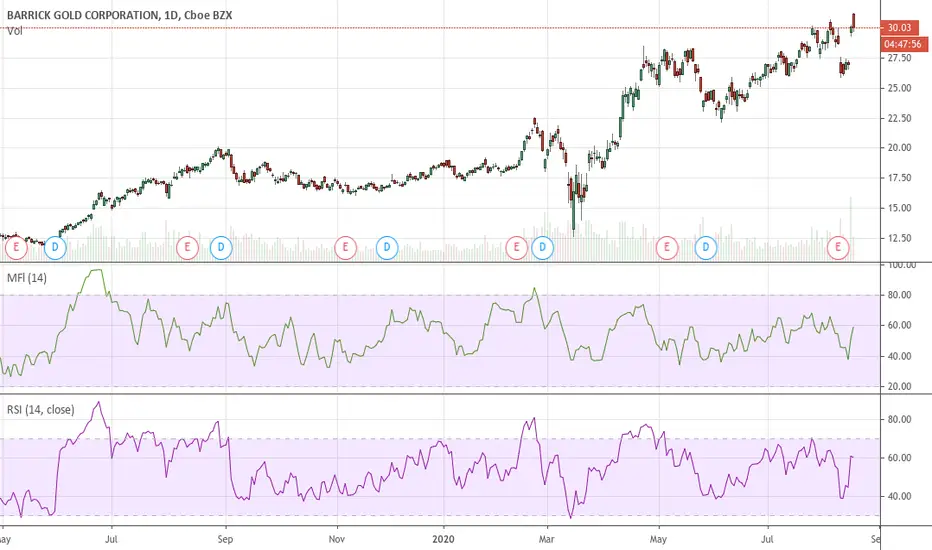Click the earnings marker E below the RSI drop in early 2019
The width and height of the screenshot is (932, 550).
tap(17, 247)
